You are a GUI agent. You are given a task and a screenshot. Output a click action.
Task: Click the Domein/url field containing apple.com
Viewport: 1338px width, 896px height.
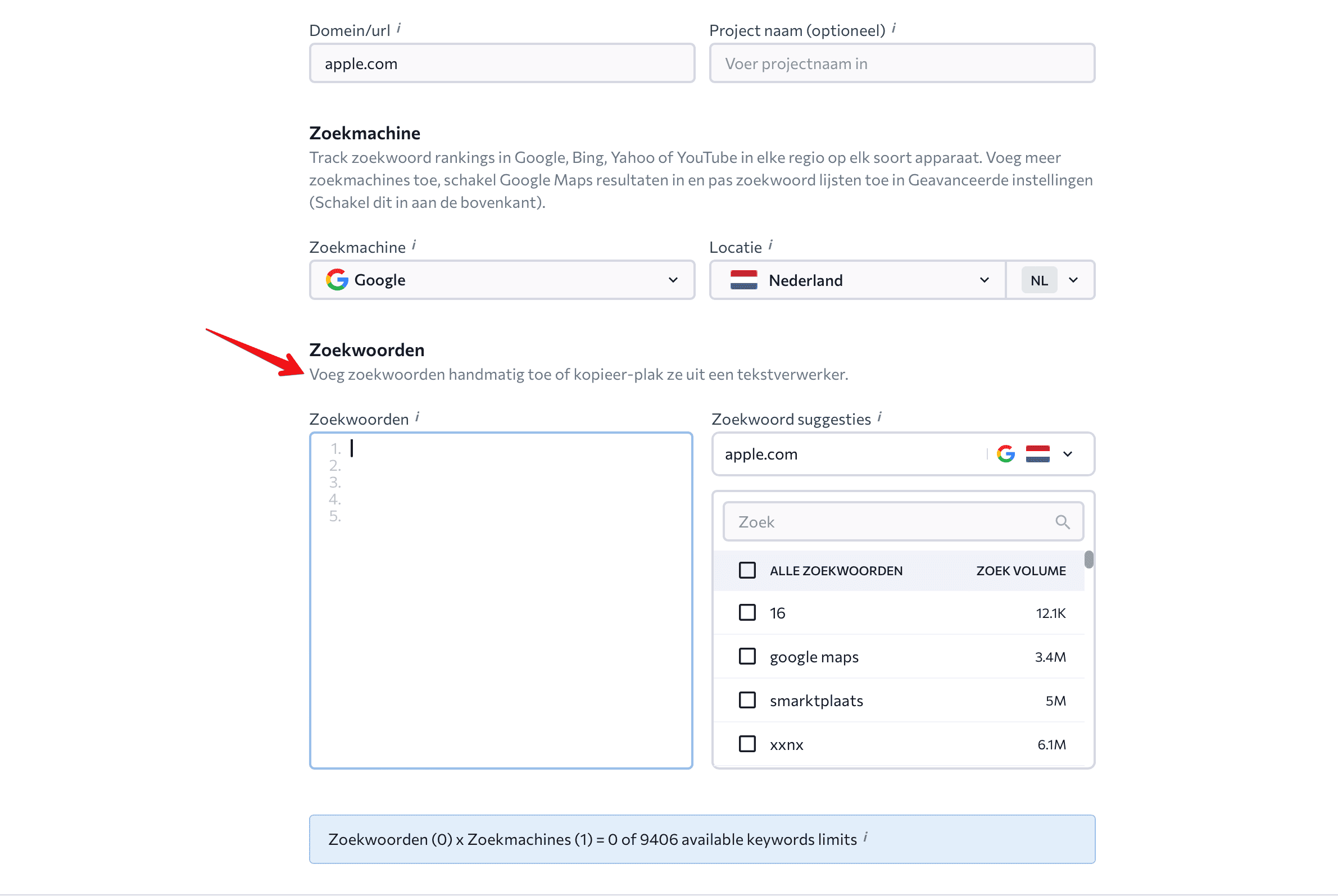click(x=502, y=63)
